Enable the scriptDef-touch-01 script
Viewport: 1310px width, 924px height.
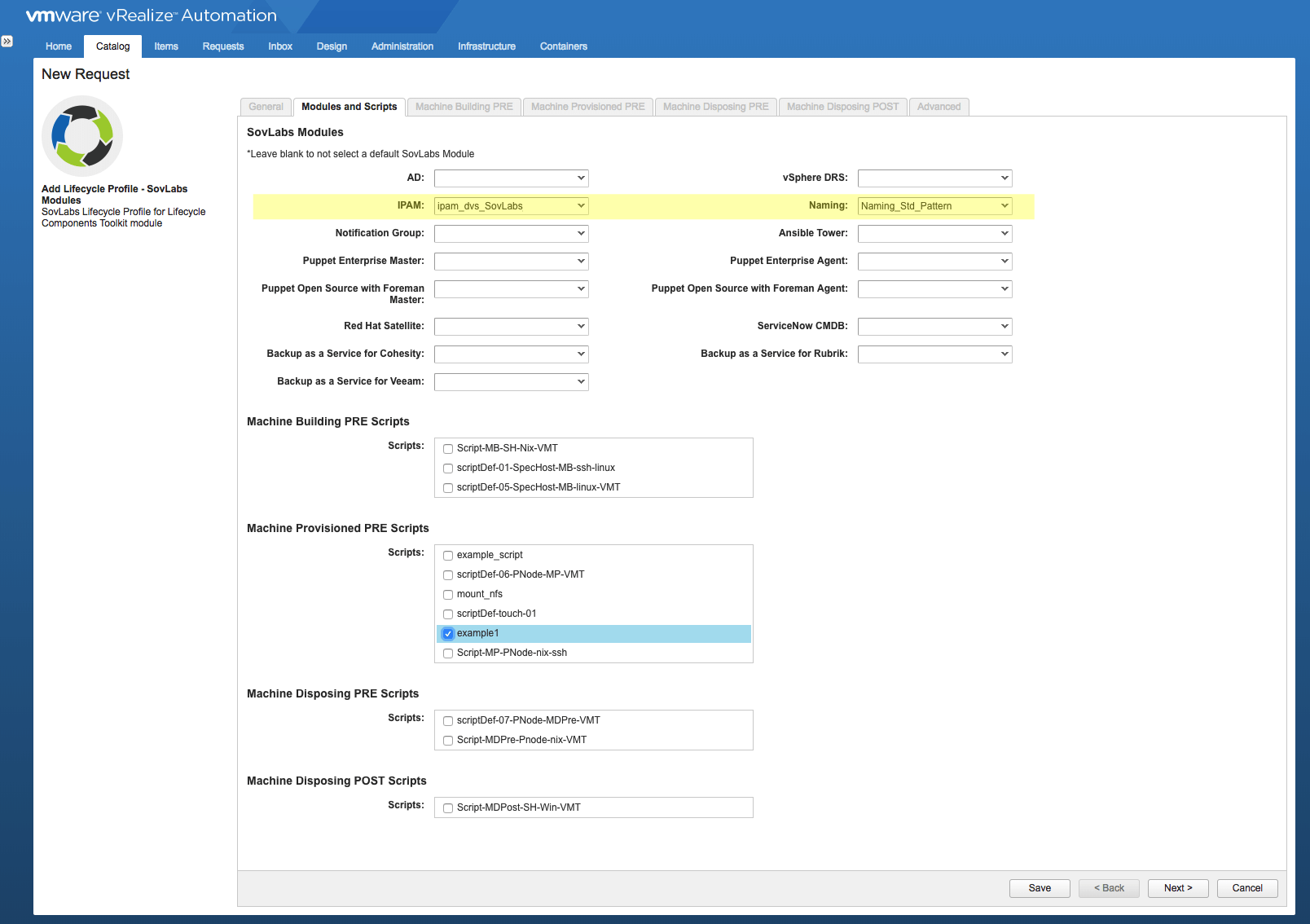pyautogui.click(x=448, y=614)
